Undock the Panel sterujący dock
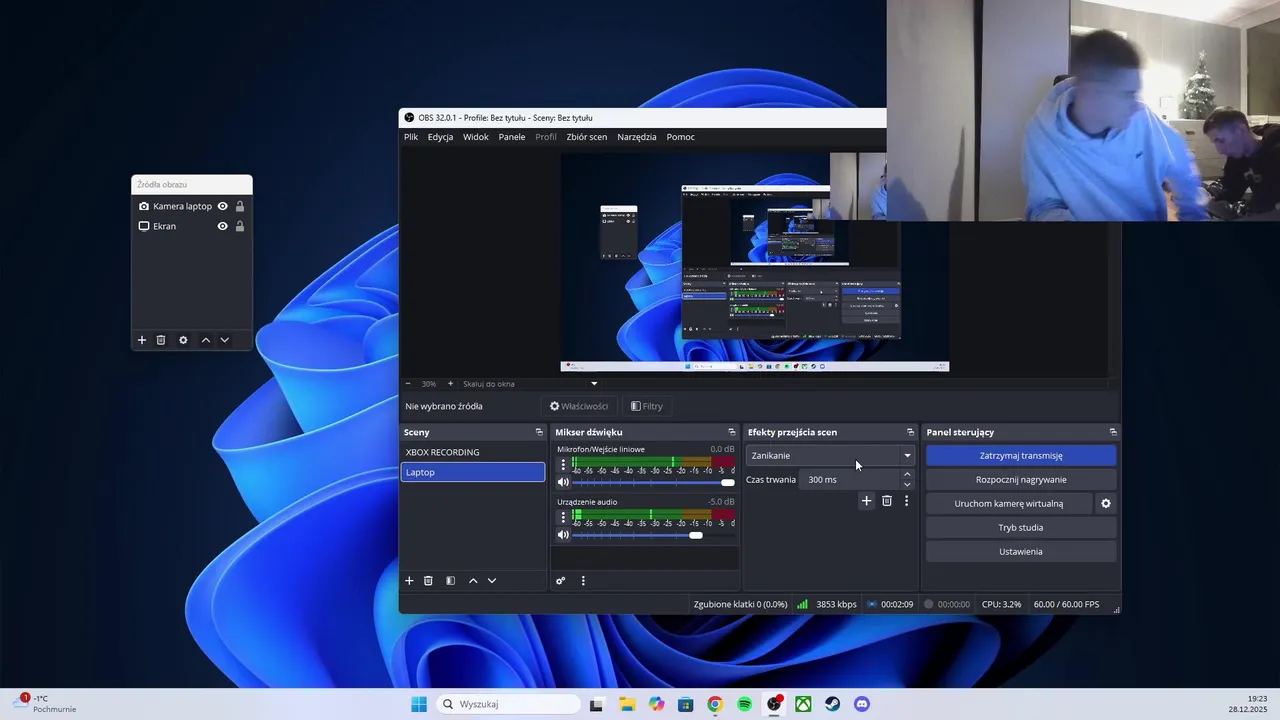Viewport: 1280px width, 720px height. point(1113,432)
